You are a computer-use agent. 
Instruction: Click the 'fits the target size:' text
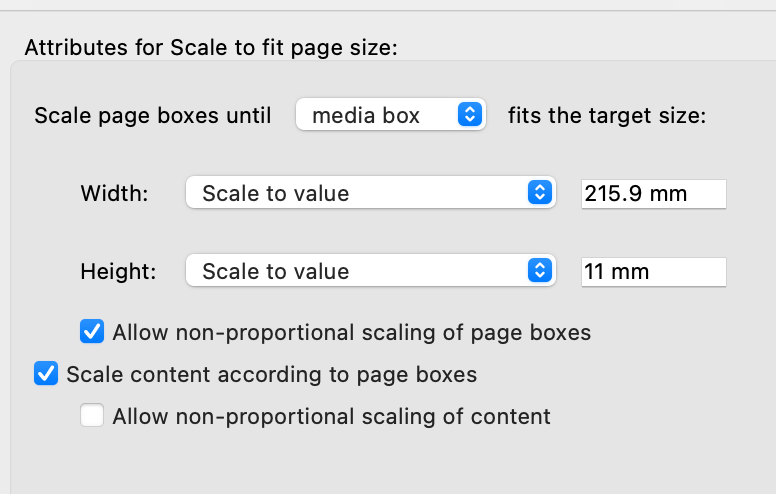coord(607,115)
